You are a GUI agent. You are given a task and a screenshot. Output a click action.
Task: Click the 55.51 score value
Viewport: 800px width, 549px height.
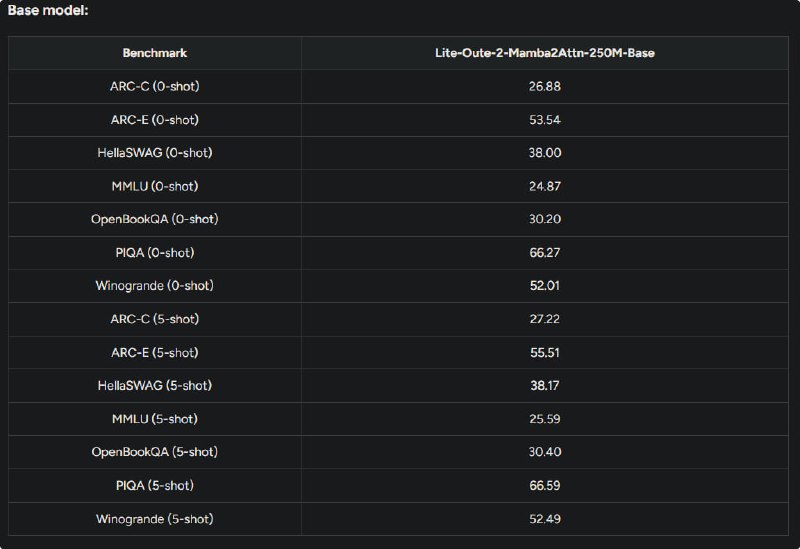click(544, 353)
